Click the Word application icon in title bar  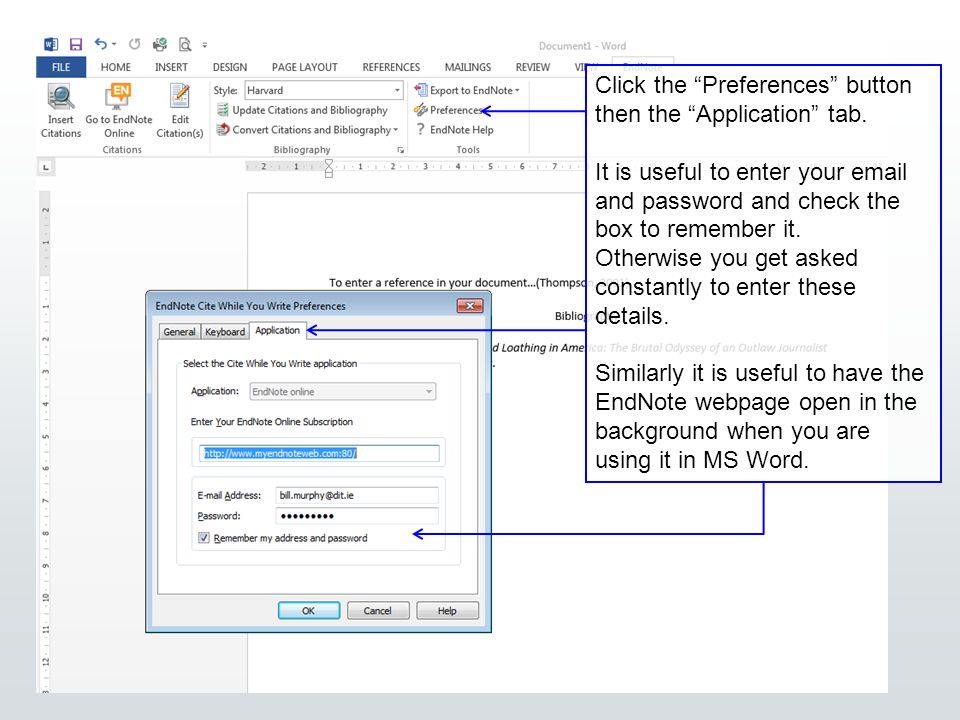(51, 44)
